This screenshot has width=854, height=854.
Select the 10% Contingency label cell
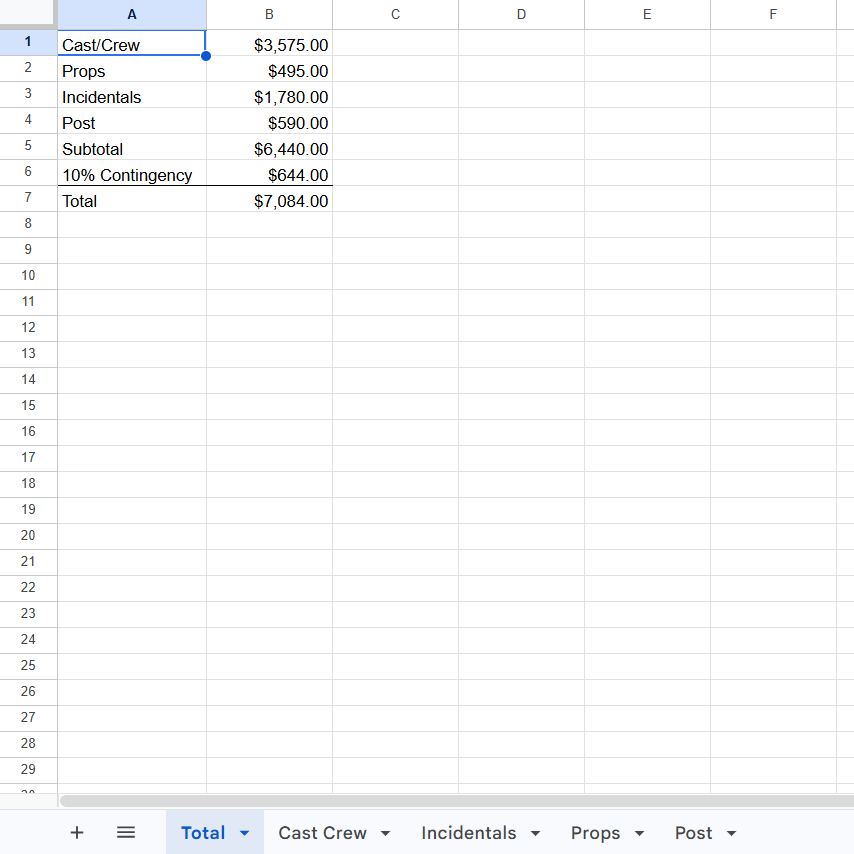coord(127,175)
